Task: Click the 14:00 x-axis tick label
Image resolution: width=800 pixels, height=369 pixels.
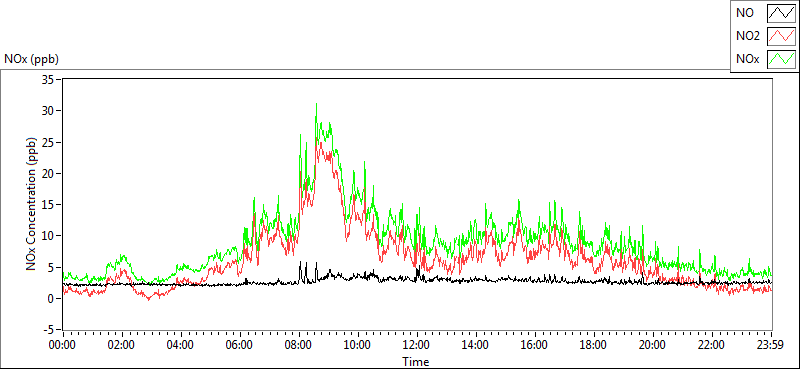Action: pyautogui.click(x=476, y=345)
